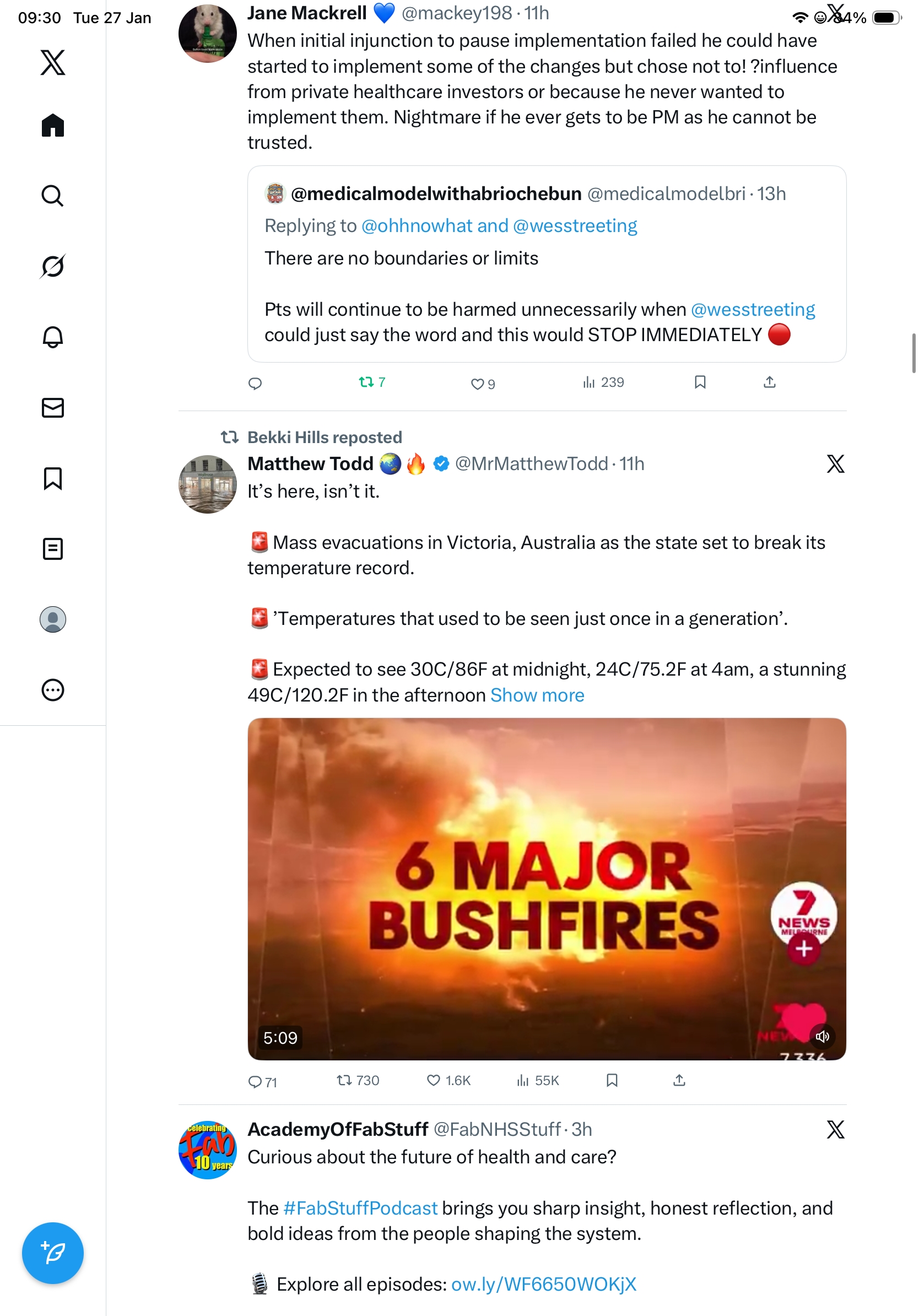Open Bookmarks in the sidebar
This screenshot has height=1316, width=919.
pos(53,478)
